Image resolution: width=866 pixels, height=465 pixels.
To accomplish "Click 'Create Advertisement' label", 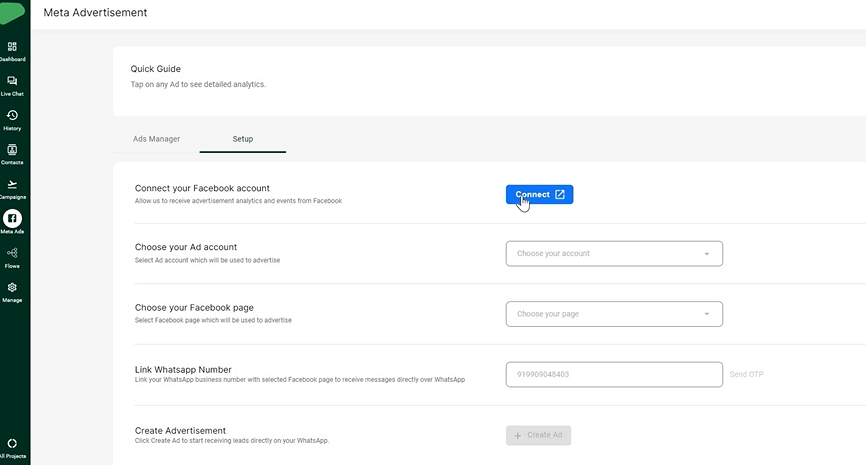I will pyautogui.click(x=181, y=430).
